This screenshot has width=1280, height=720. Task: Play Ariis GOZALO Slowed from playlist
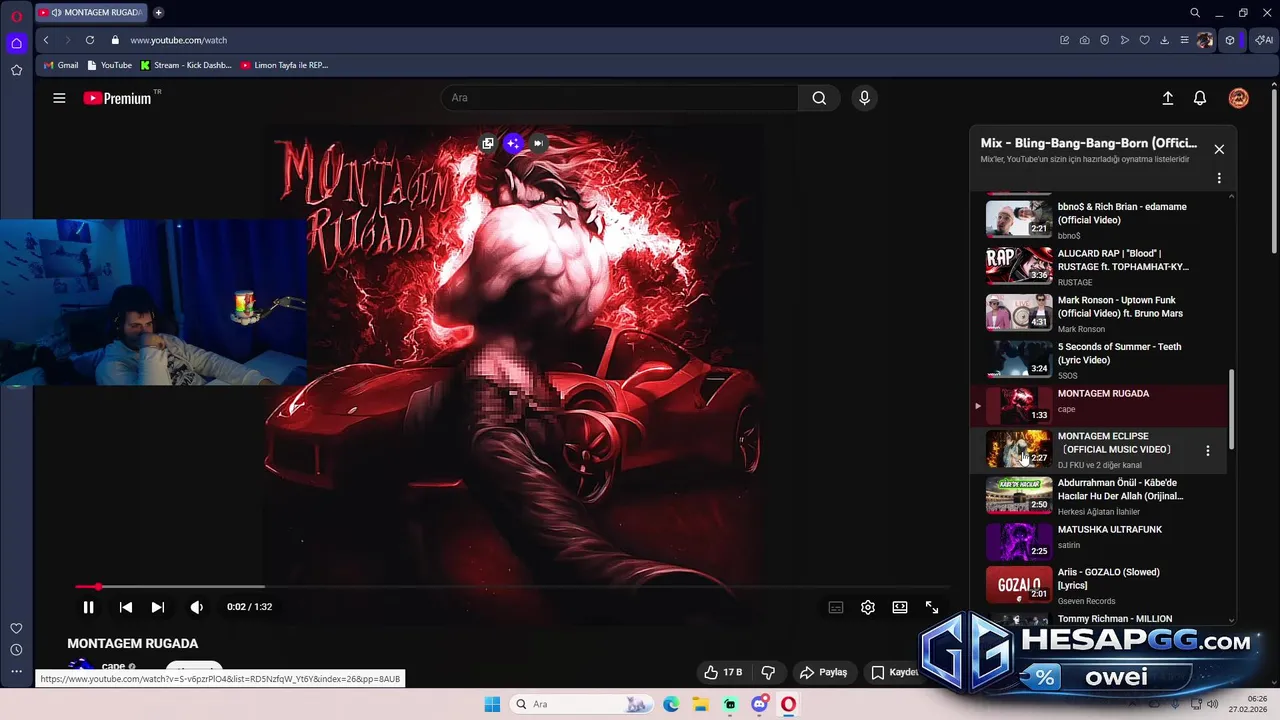coord(1100,585)
